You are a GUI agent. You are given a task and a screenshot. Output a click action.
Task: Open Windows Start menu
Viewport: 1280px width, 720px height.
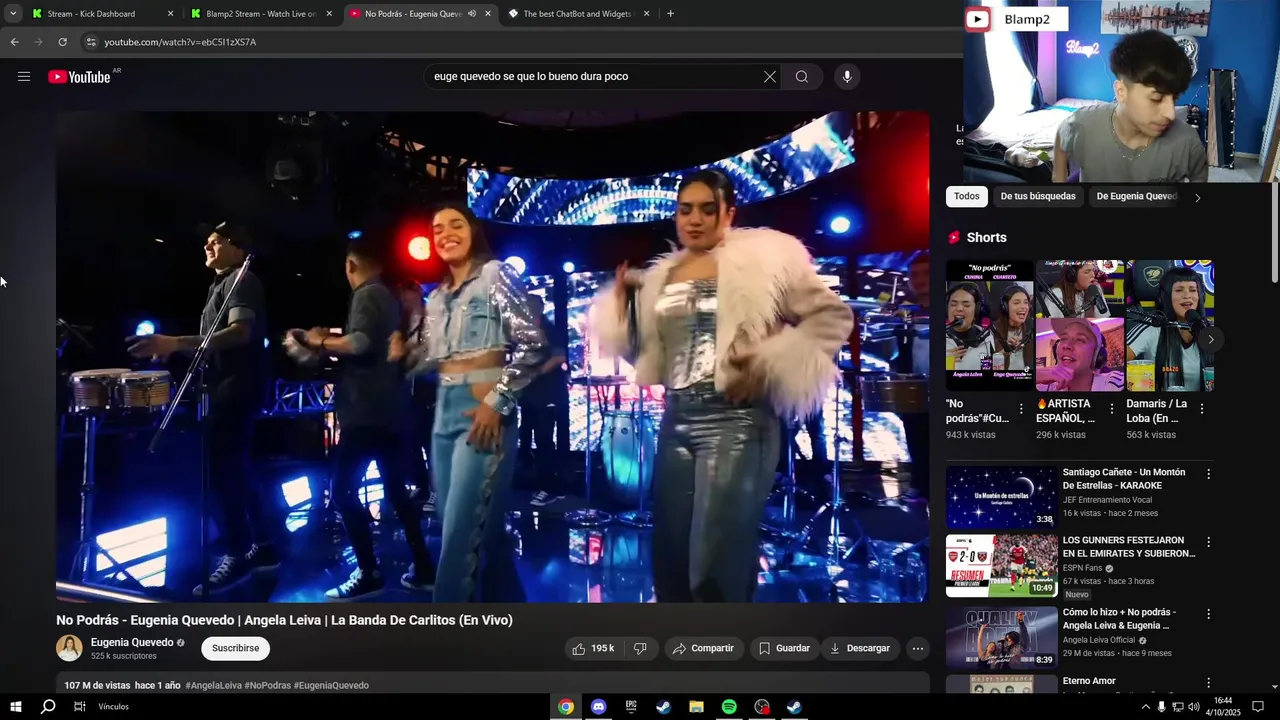16,707
